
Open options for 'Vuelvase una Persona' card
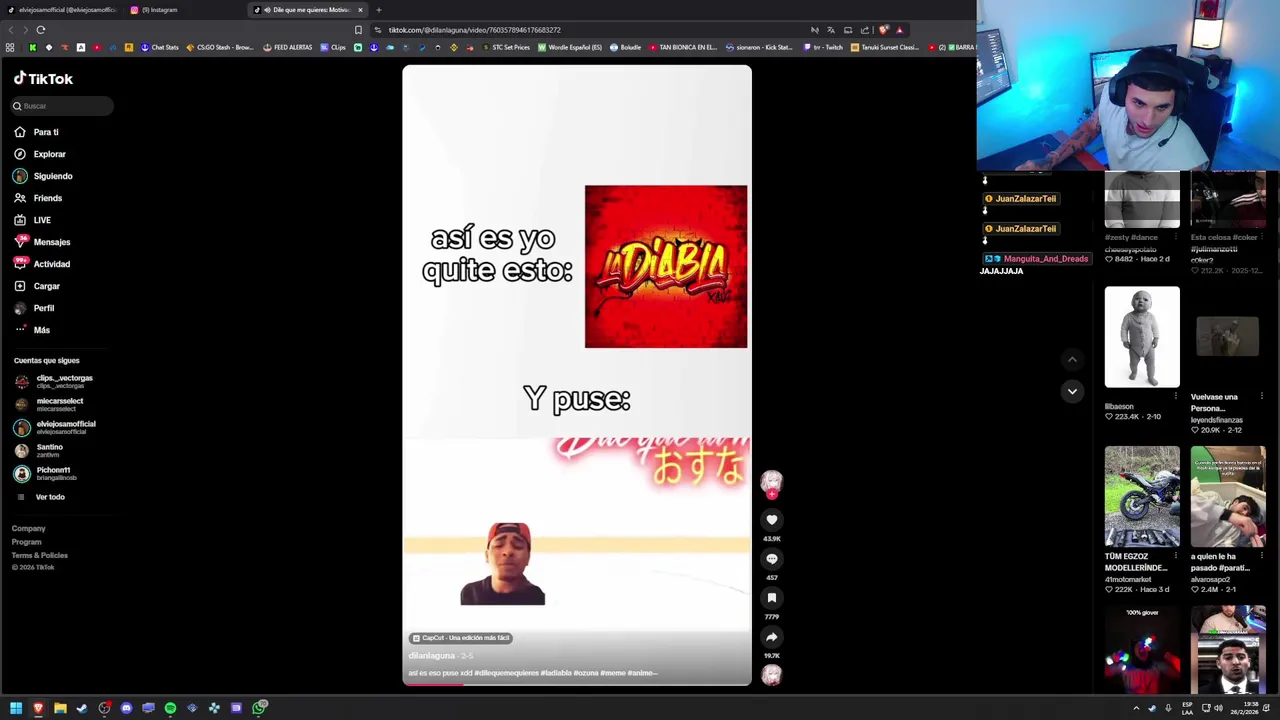coord(1262,397)
